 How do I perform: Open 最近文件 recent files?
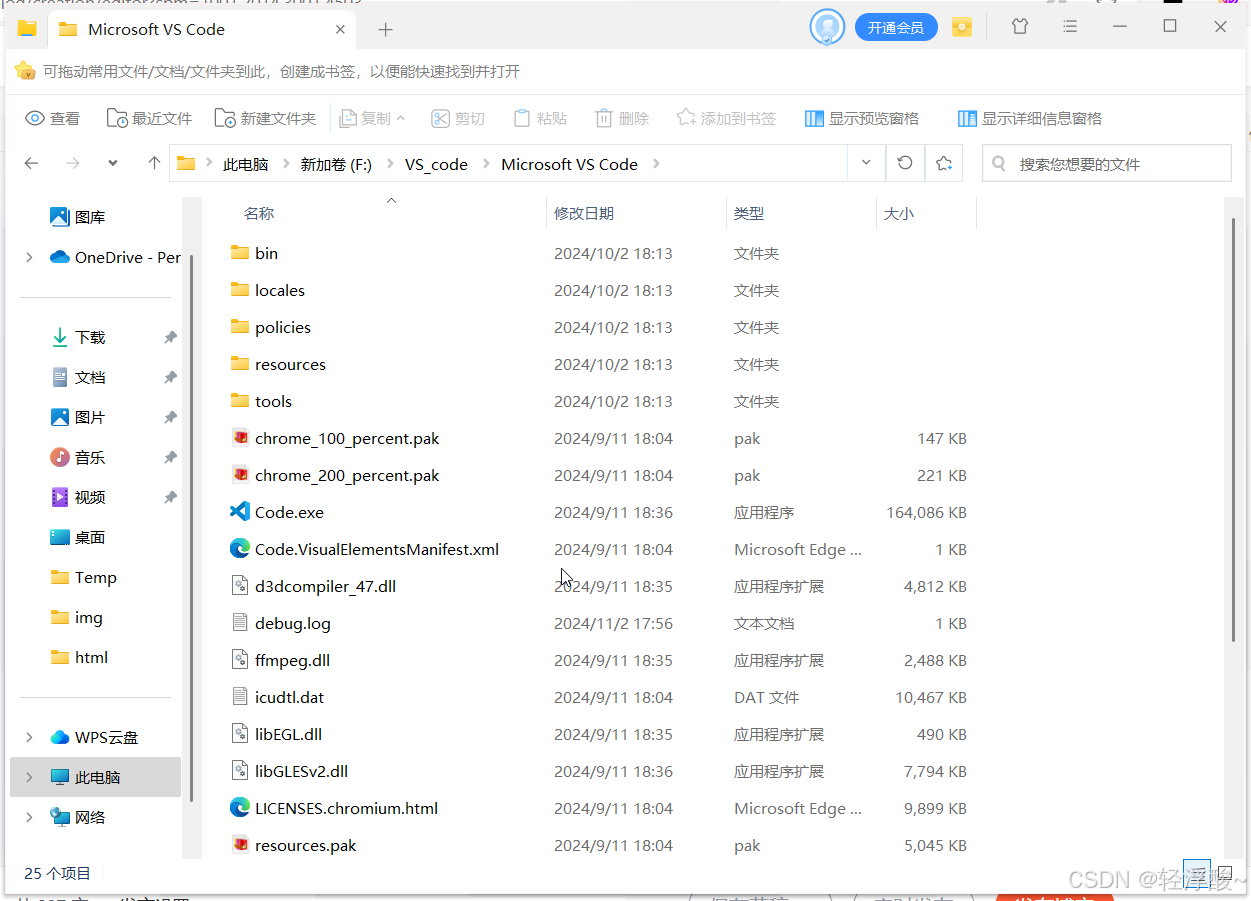coord(149,118)
